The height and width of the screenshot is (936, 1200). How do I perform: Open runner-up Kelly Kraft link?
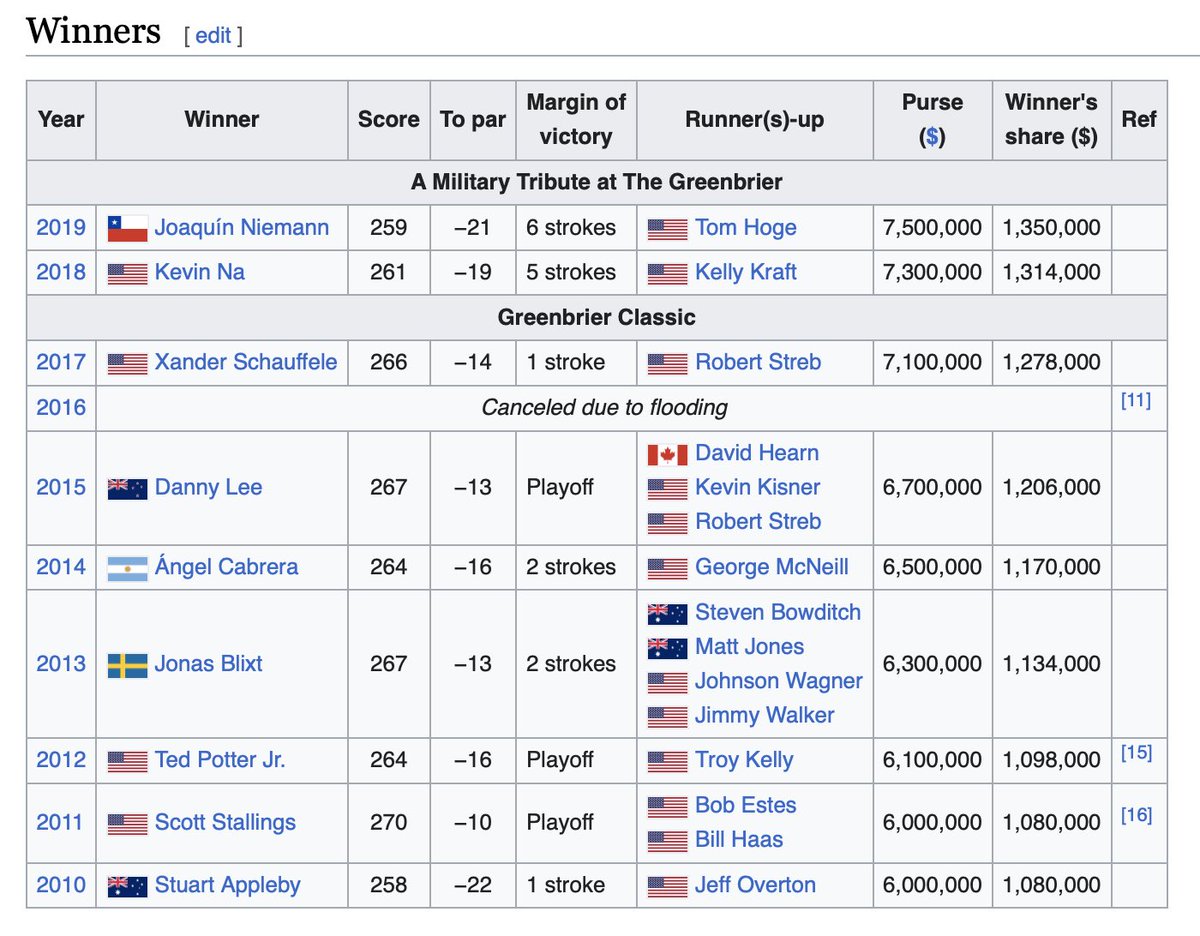click(746, 272)
